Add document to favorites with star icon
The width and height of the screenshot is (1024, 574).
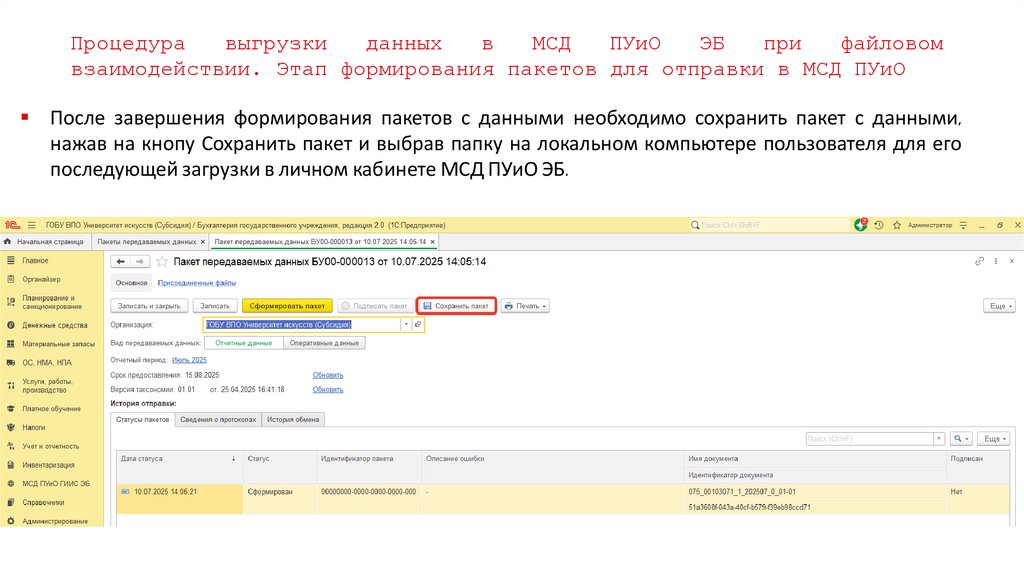click(162, 261)
